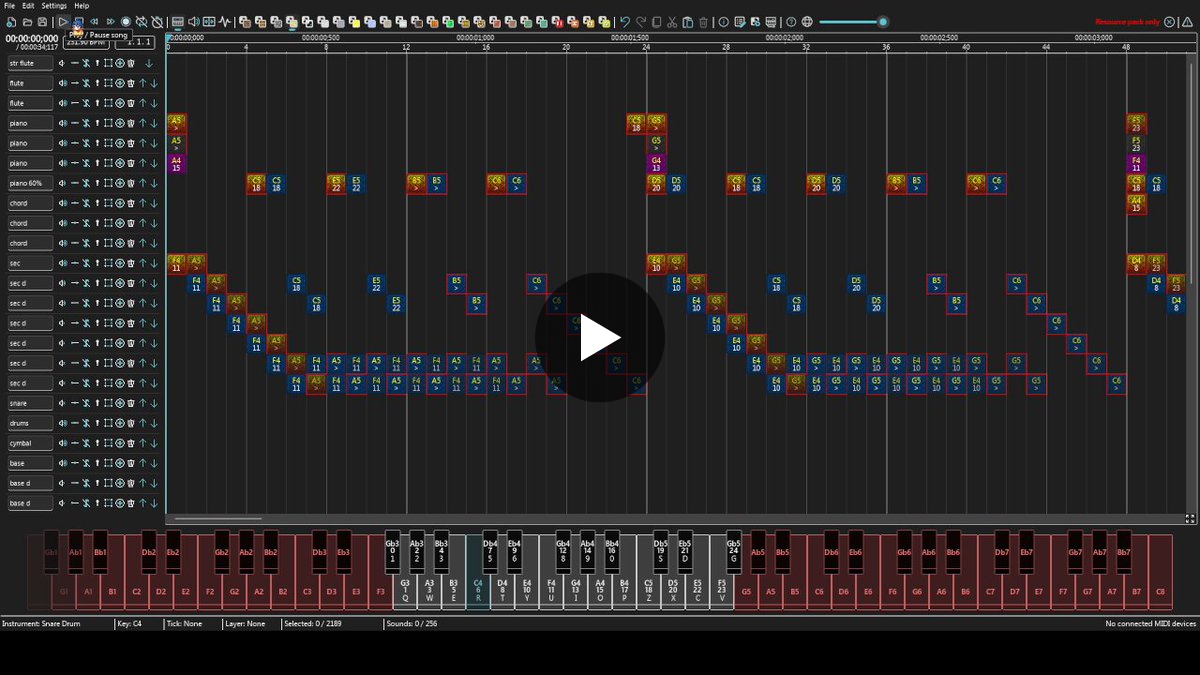This screenshot has height=675, width=1200.
Task: Toggle solo for the piano 60% layer
Action: click(x=97, y=183)
